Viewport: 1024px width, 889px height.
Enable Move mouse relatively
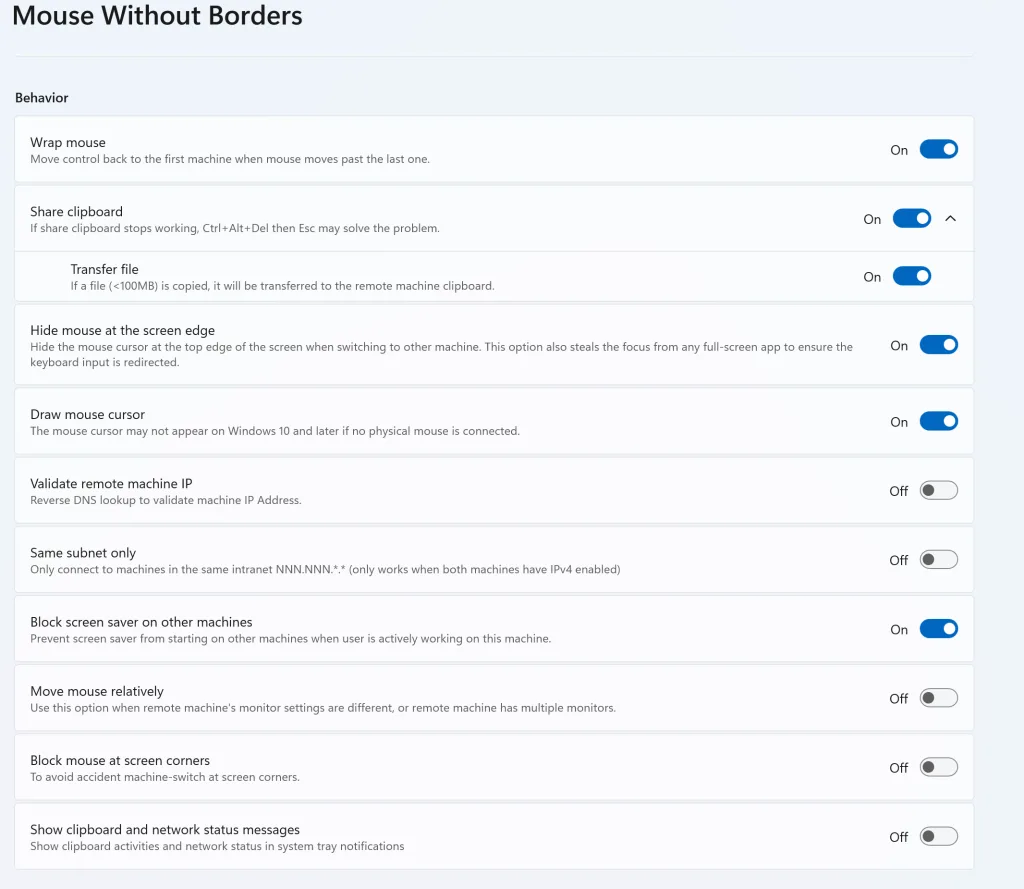(938, 698)
